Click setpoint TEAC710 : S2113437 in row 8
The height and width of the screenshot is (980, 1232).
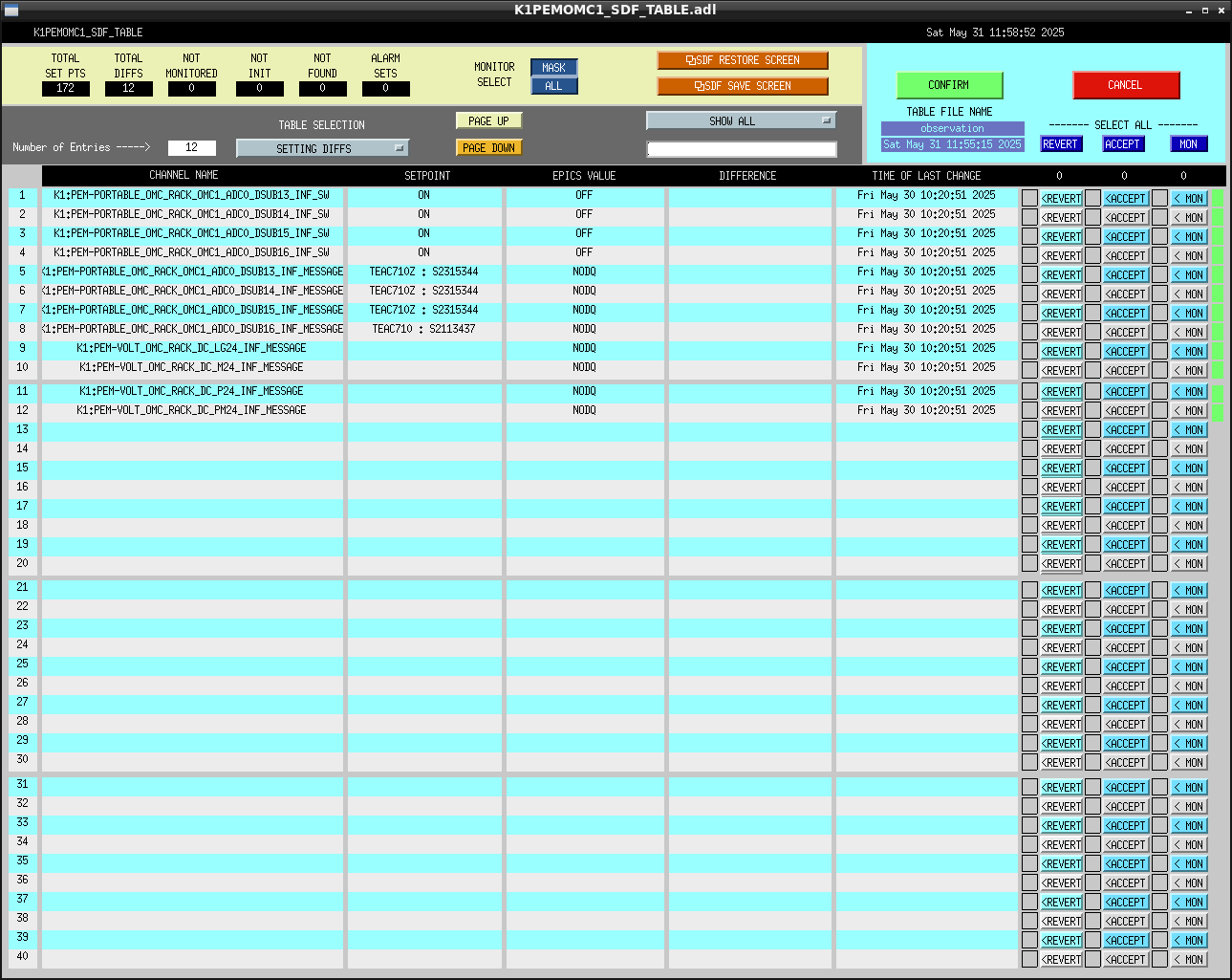coord(423,329)
